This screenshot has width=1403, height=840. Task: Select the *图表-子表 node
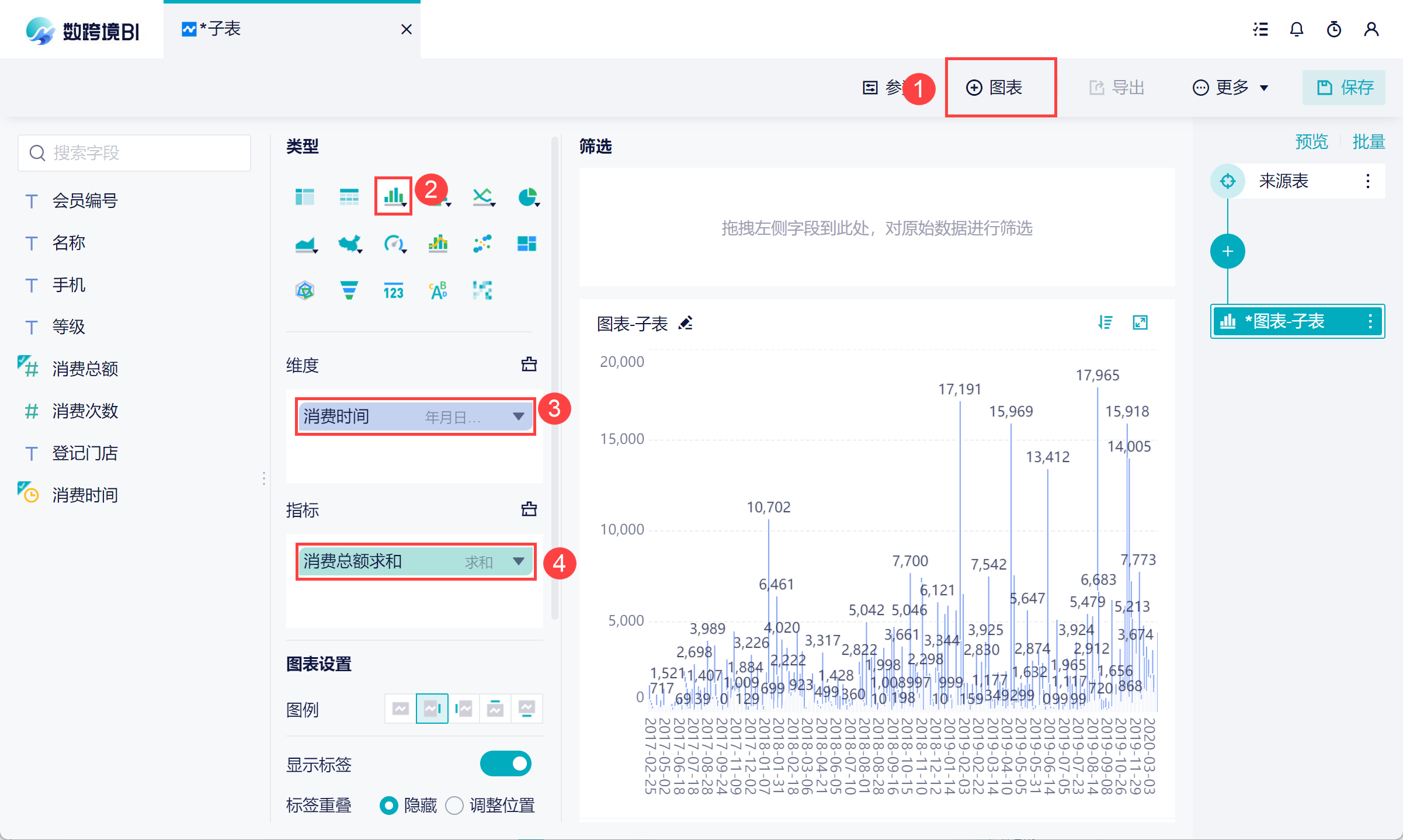[x=1285, y=321]
